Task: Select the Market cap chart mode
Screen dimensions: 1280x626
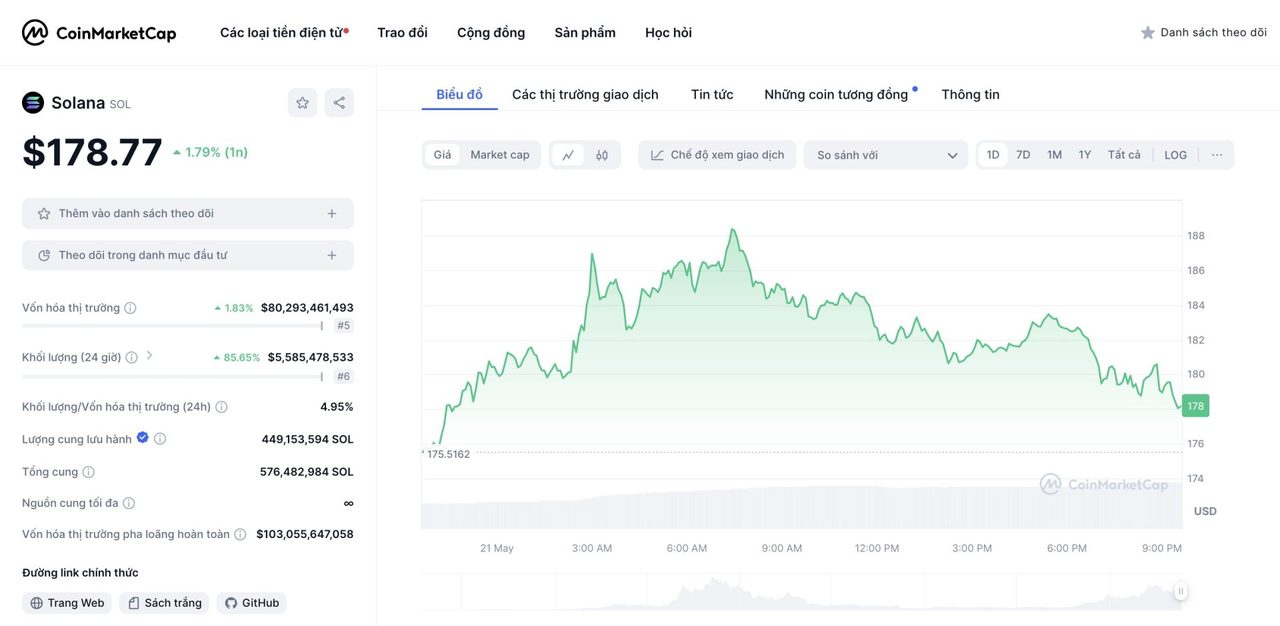Action: (x=500, y=155)
